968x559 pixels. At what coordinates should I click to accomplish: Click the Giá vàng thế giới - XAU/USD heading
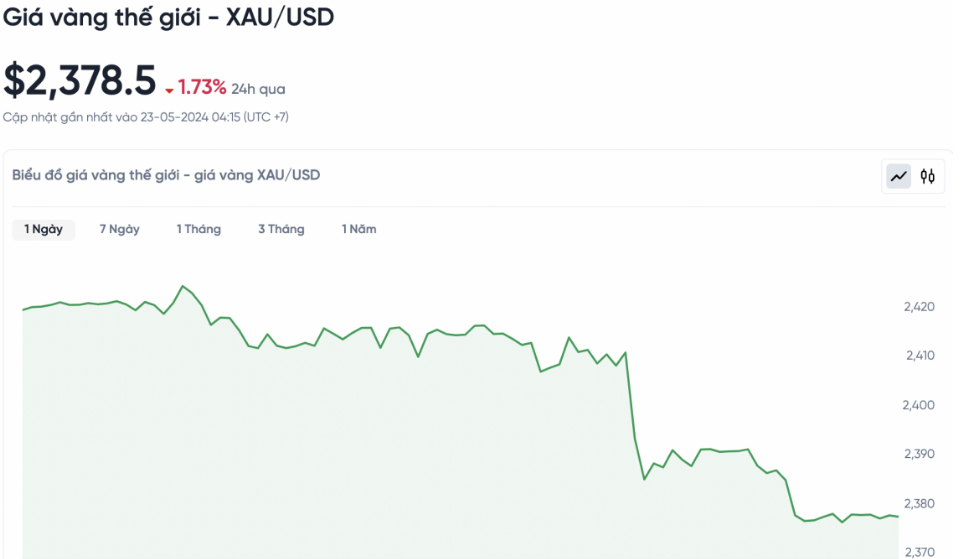point(168,17)
